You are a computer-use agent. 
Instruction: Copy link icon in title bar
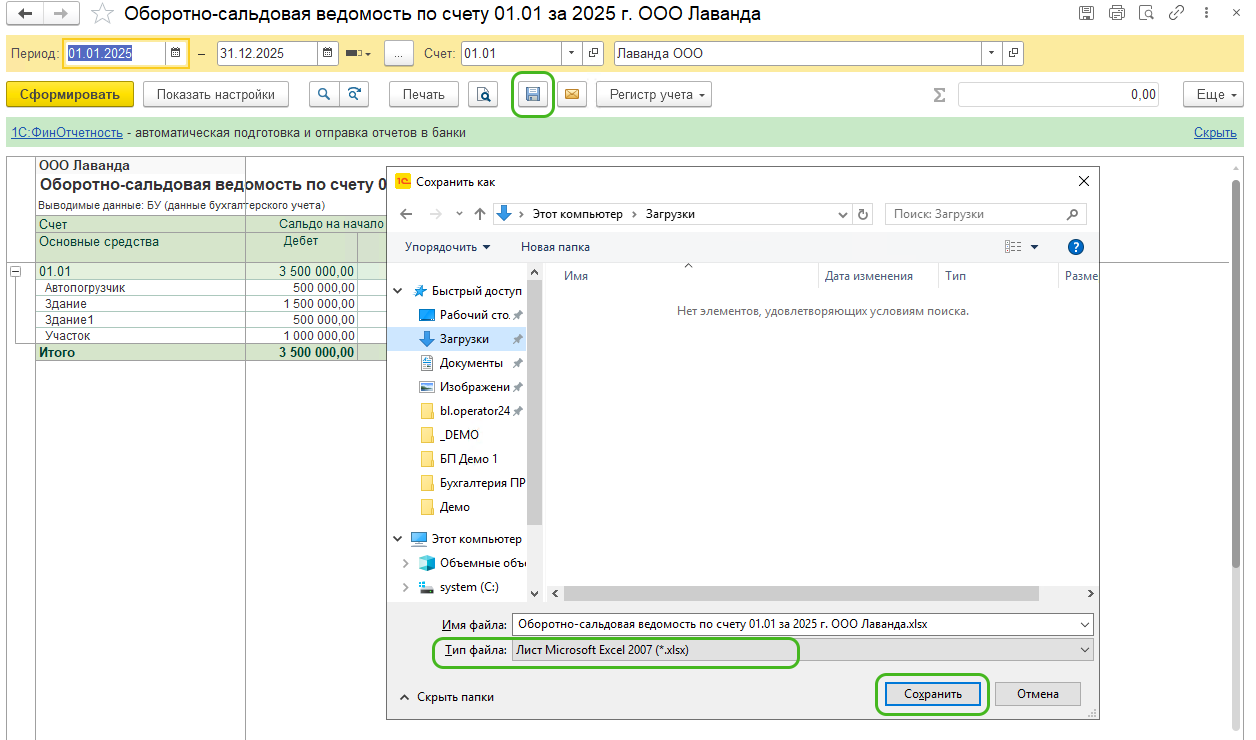(x=1178, y=14)
